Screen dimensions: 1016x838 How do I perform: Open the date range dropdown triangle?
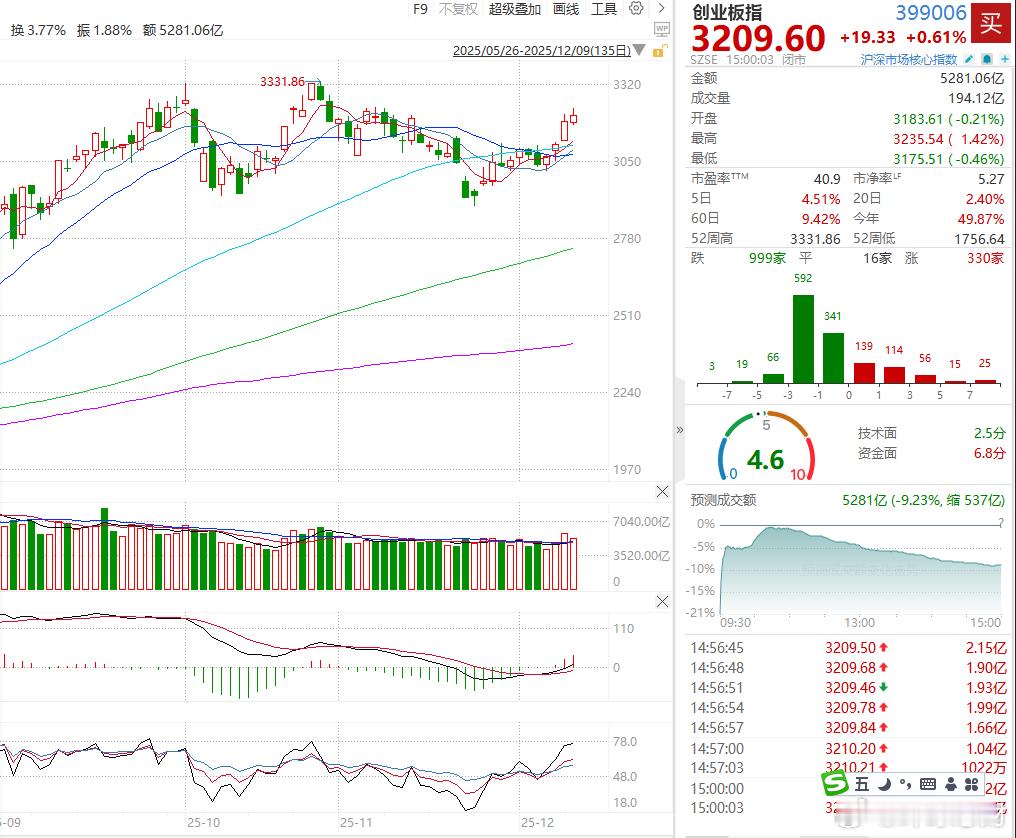(x=639, y=50)
